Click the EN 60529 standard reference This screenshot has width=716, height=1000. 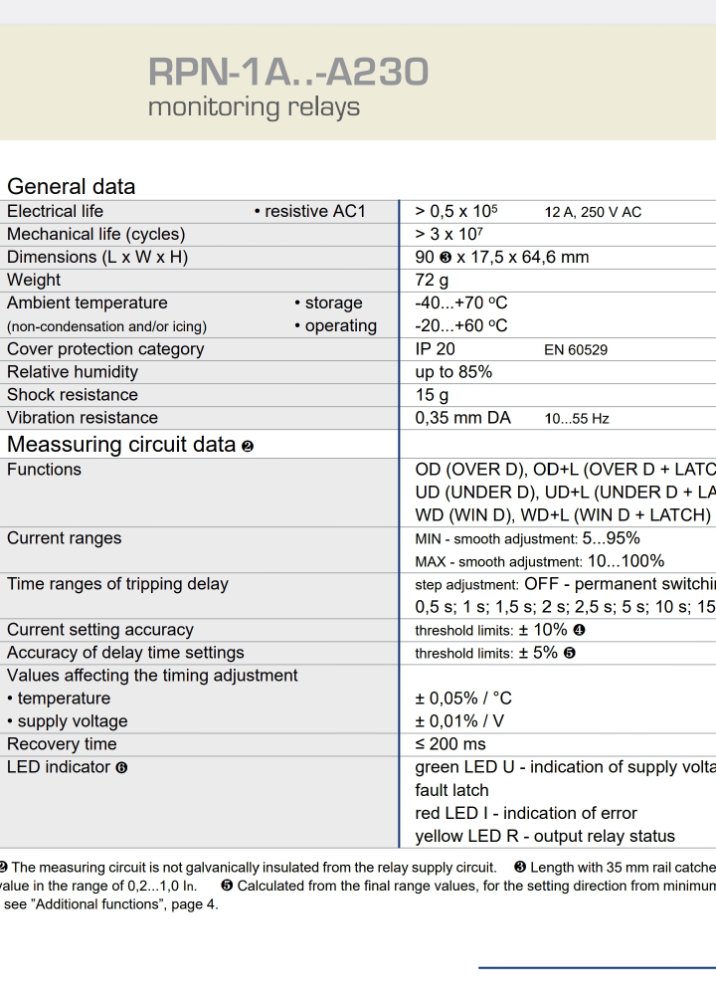tap(576, 349)
